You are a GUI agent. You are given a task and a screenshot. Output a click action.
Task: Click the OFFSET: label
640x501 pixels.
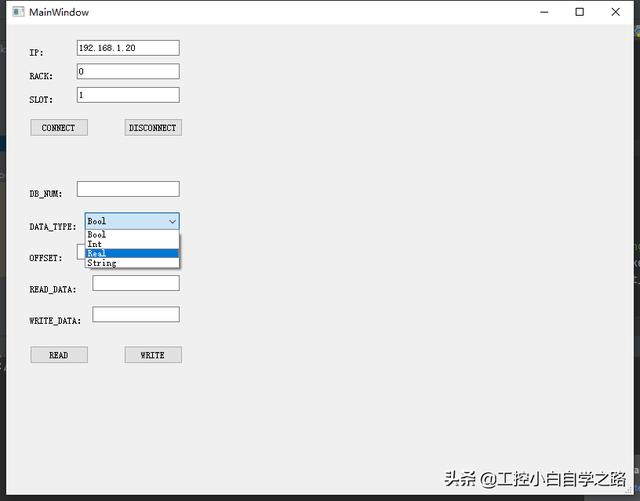tap(46, 258)
